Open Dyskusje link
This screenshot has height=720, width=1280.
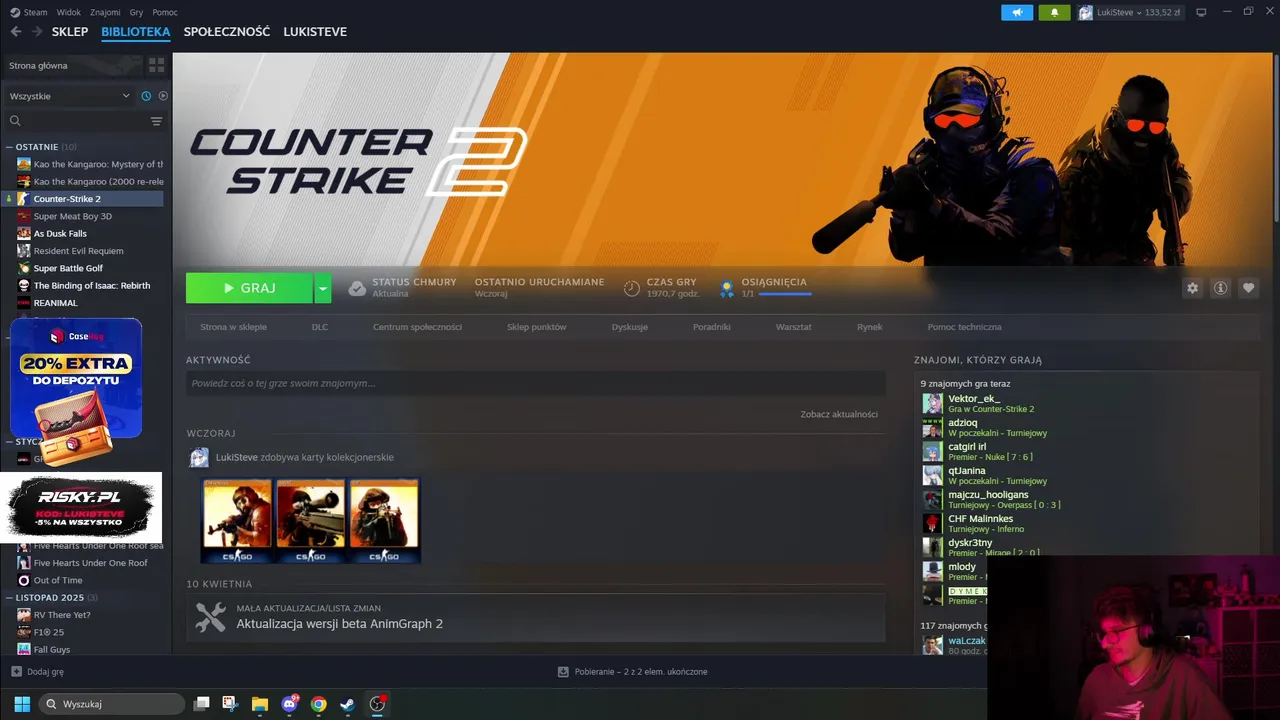coord(630,327)
